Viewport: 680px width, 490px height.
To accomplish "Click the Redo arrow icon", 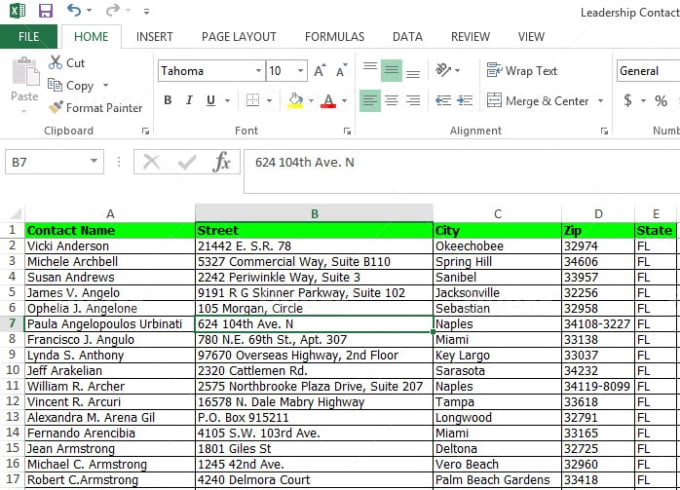I will click(x=112, y=10).
